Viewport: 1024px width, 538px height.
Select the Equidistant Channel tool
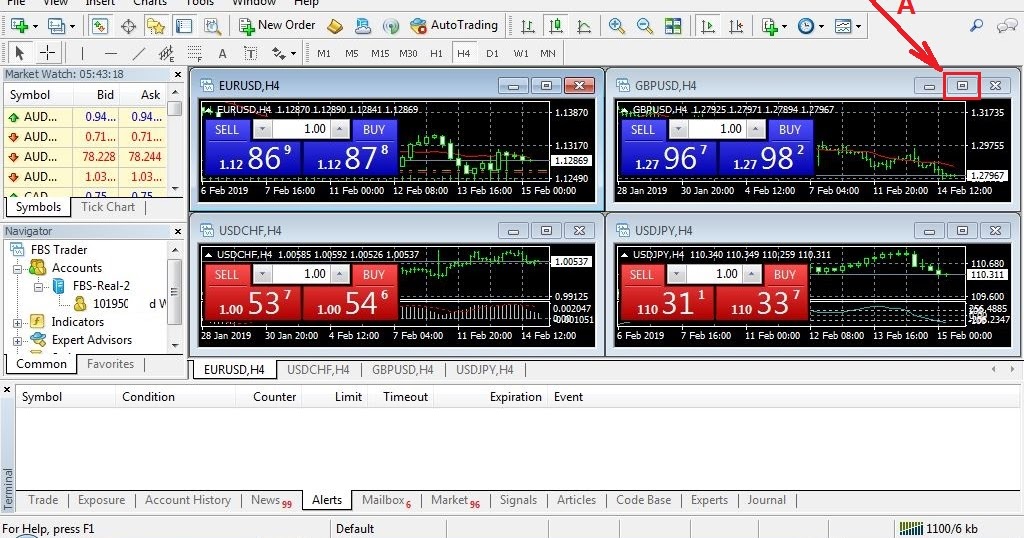tap(167, 53)
